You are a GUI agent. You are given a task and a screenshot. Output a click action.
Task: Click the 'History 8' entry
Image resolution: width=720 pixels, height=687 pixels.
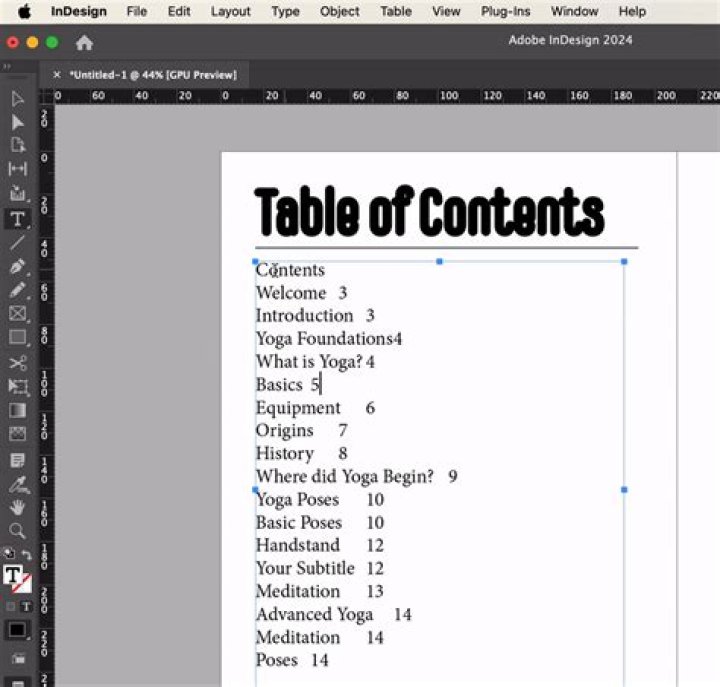click(x=301, y=454)
